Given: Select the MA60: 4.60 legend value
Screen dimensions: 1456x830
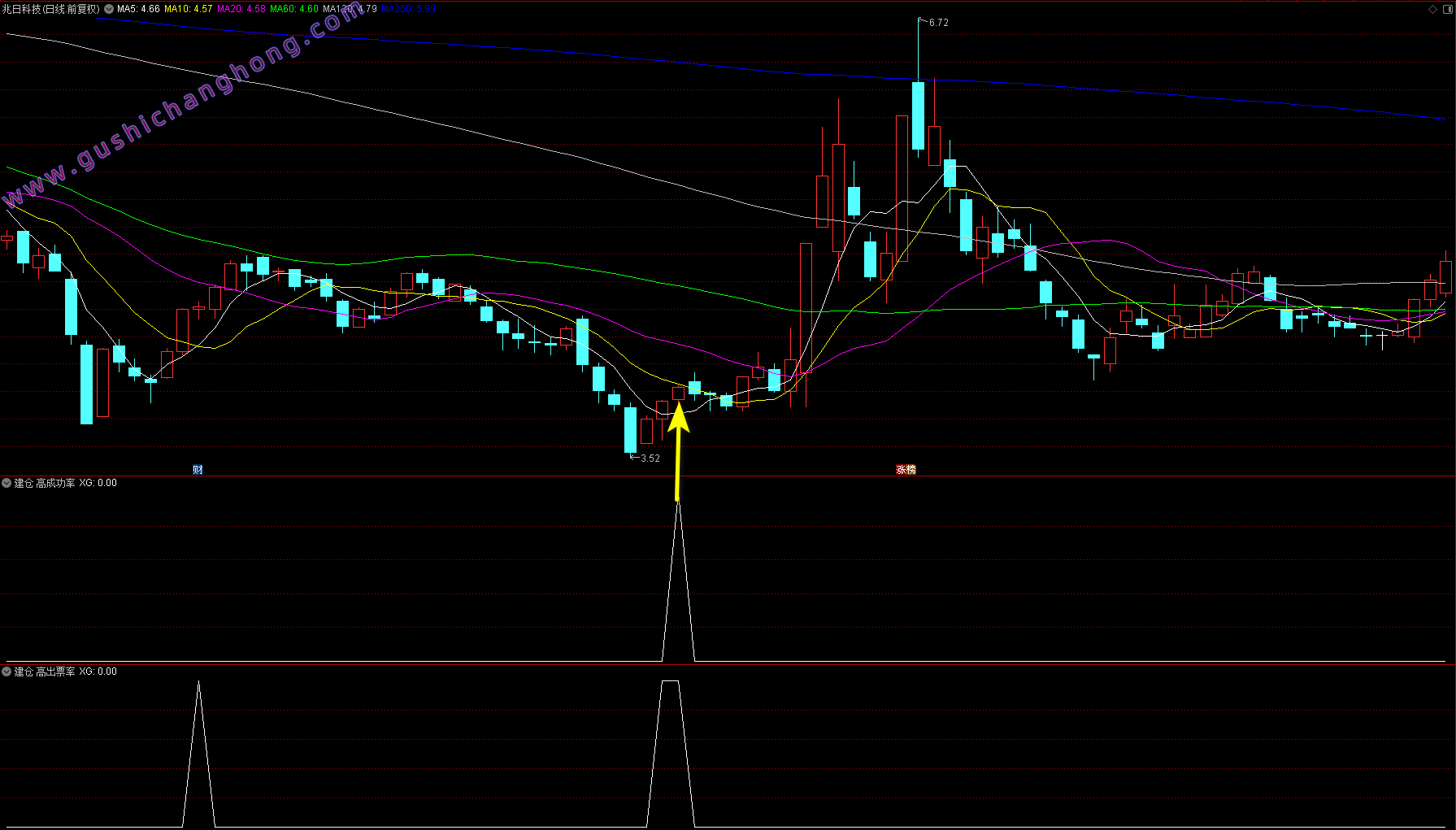Looking at the screenshot, I should (294, 9).
